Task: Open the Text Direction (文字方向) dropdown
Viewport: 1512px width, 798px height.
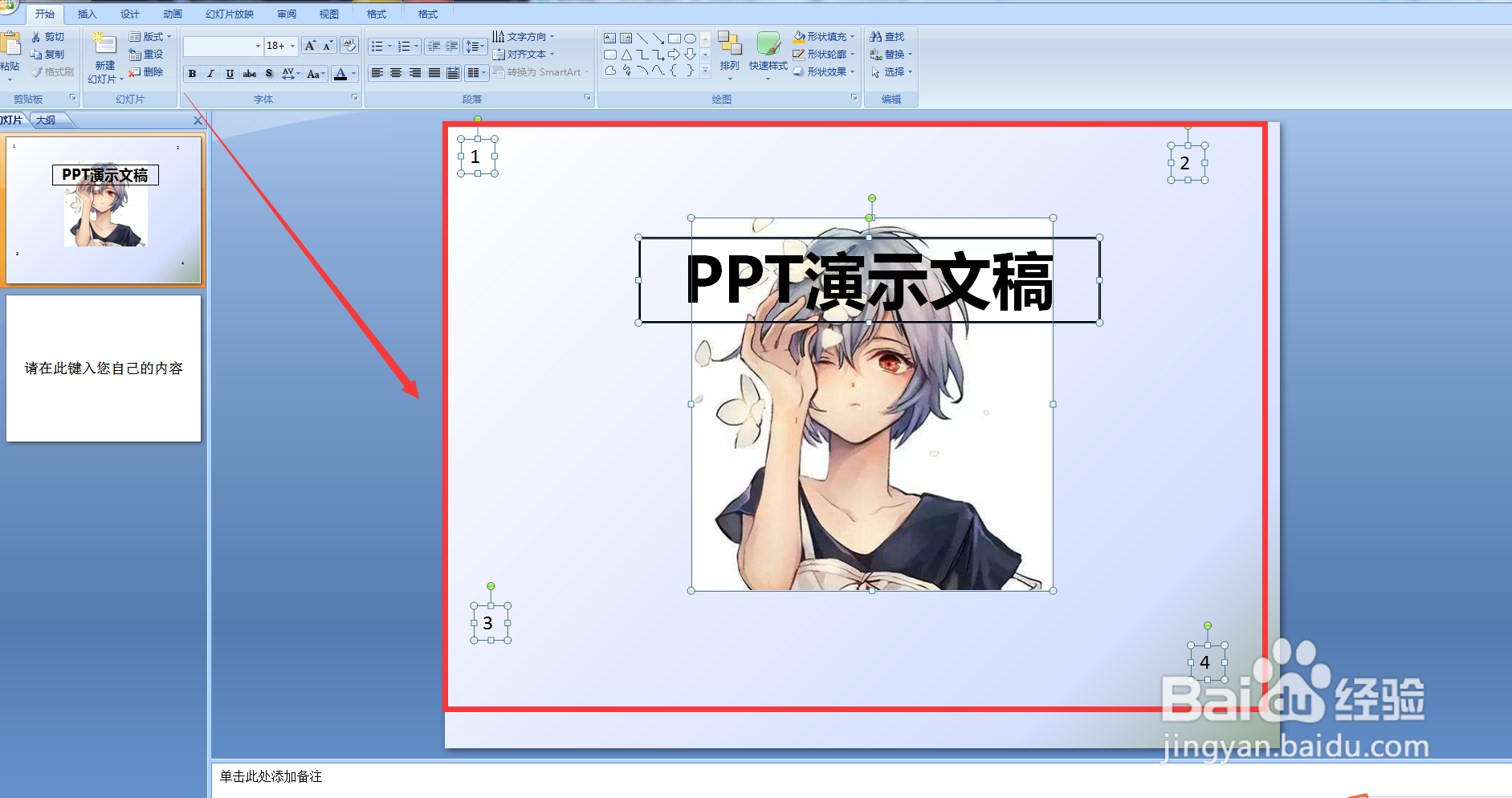Action: tap(524, 37)
